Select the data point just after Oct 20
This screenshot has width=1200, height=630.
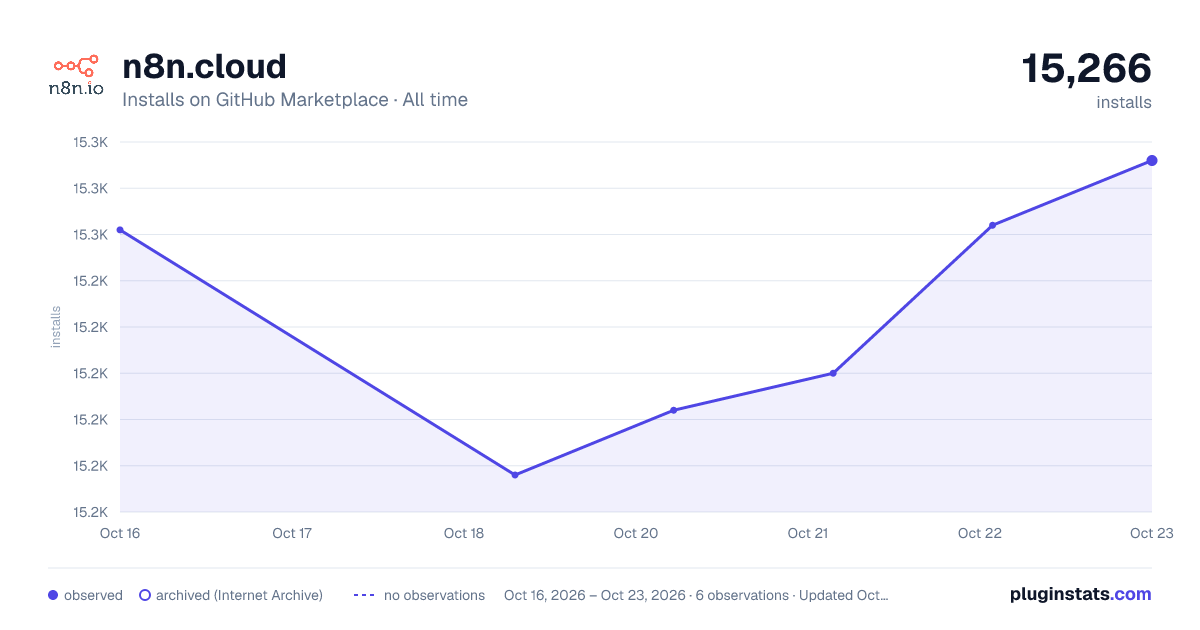(x=674, y=410)
